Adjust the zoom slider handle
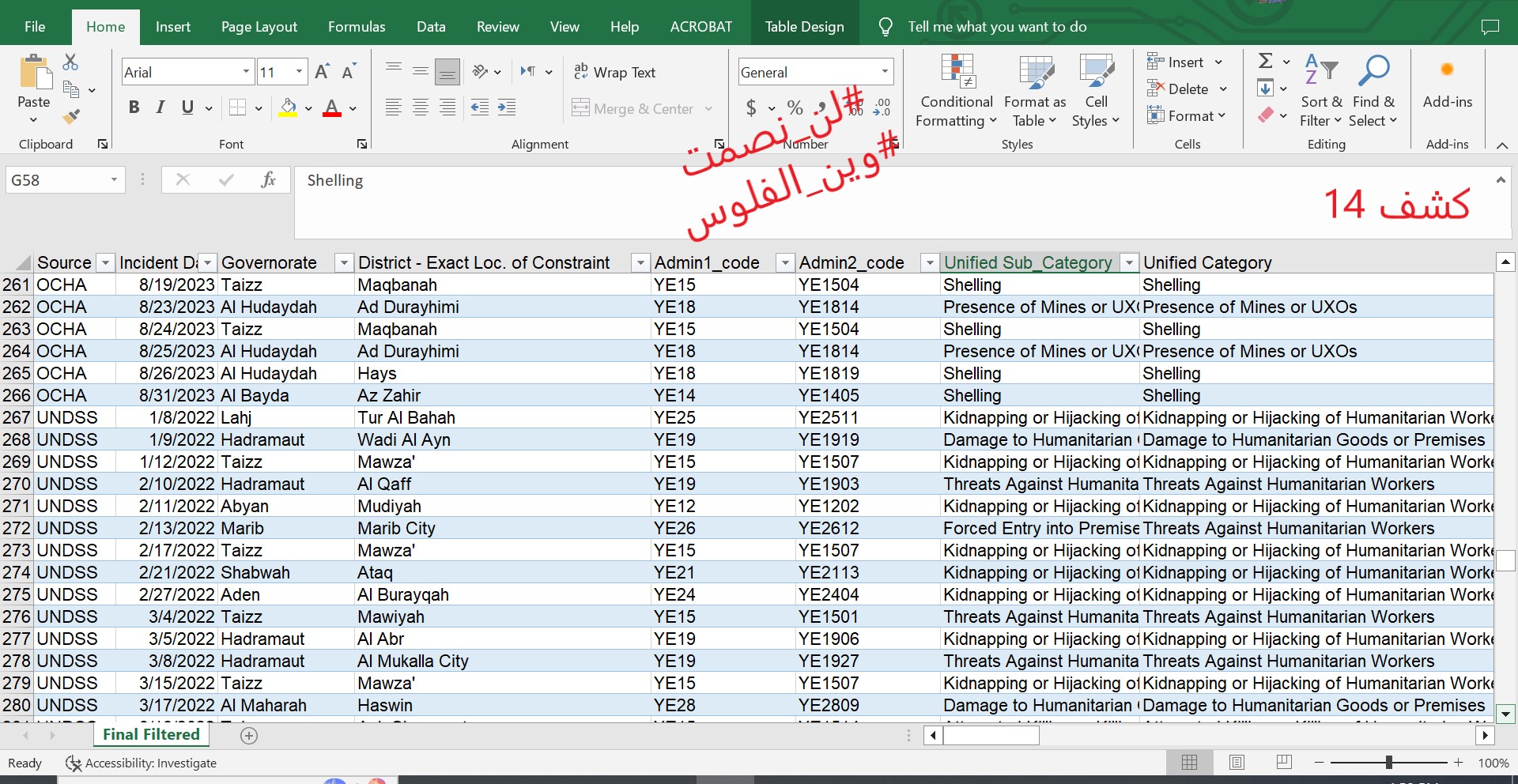The image size is (1518, 784). 1388,763
